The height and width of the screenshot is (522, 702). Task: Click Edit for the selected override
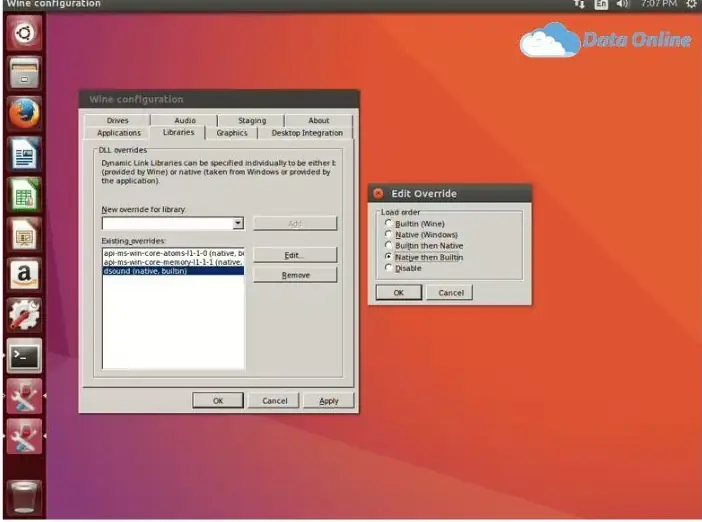295,255
